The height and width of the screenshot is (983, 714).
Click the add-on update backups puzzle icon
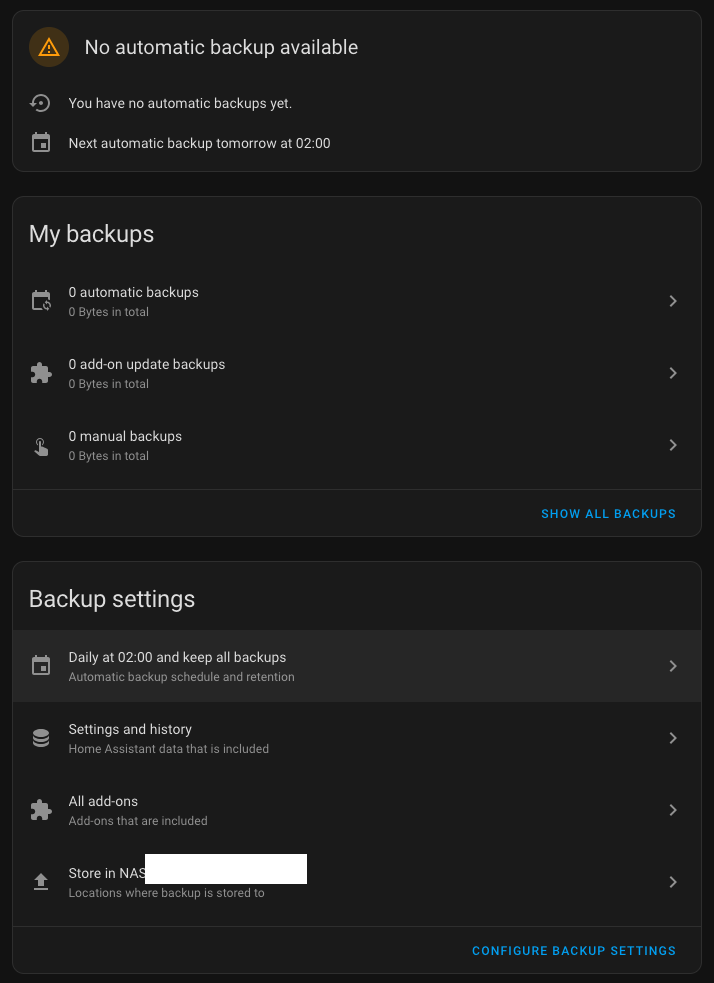(x=41, y=373)
